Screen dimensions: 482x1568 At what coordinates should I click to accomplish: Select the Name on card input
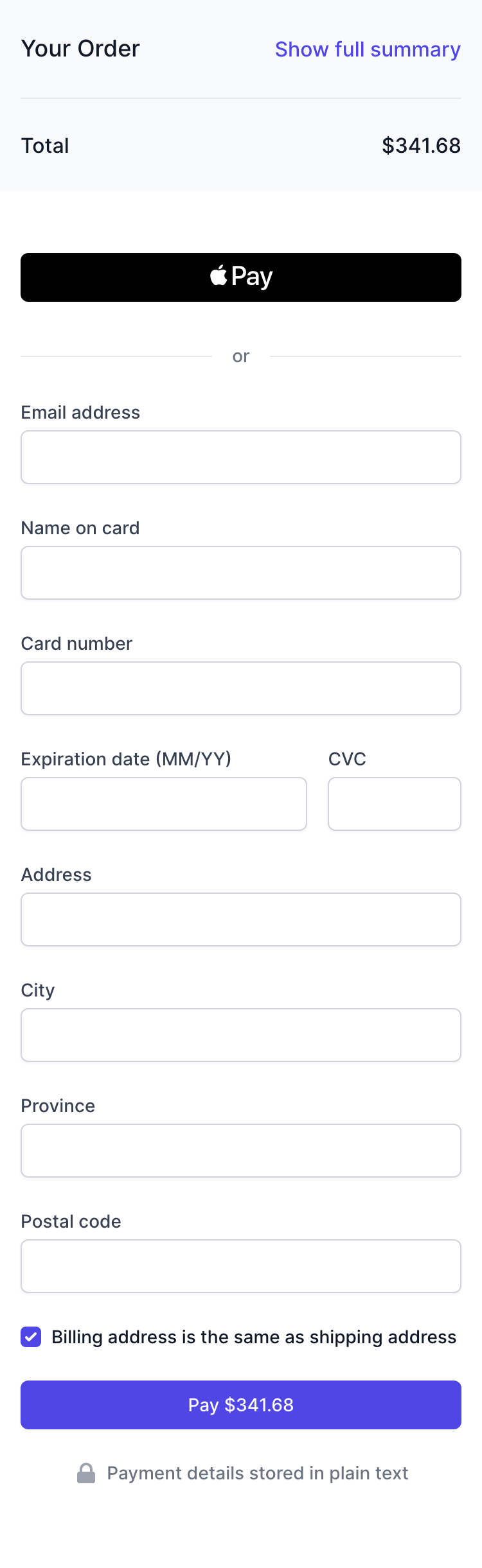(241, 573)
